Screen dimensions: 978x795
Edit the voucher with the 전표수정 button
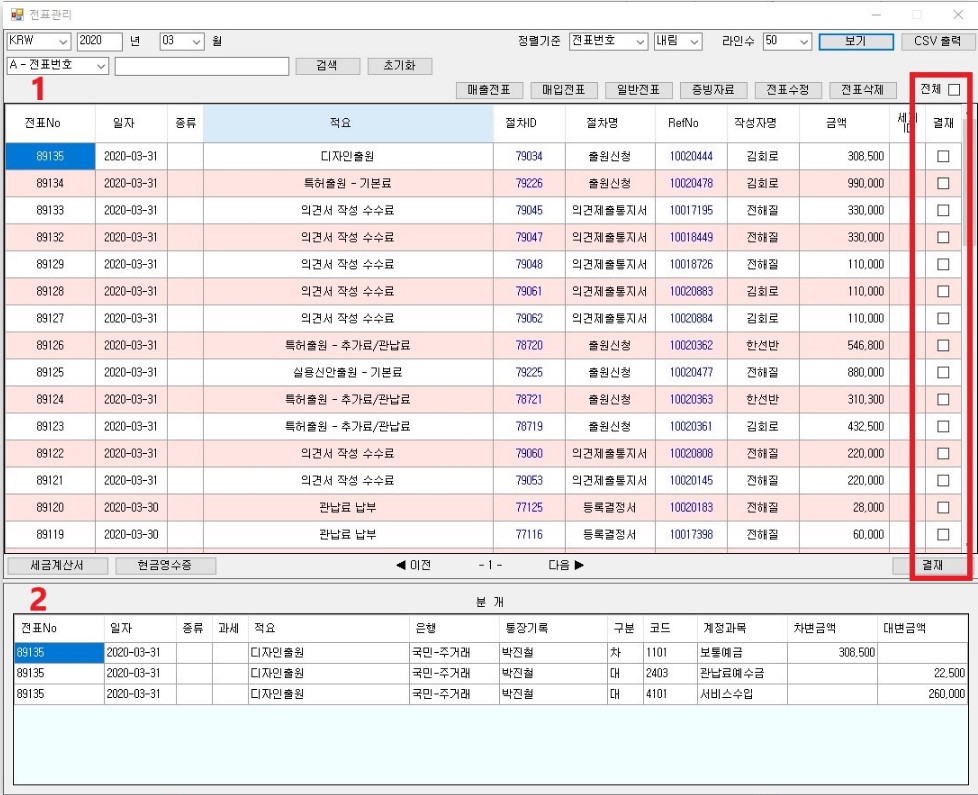click(788, 90)
